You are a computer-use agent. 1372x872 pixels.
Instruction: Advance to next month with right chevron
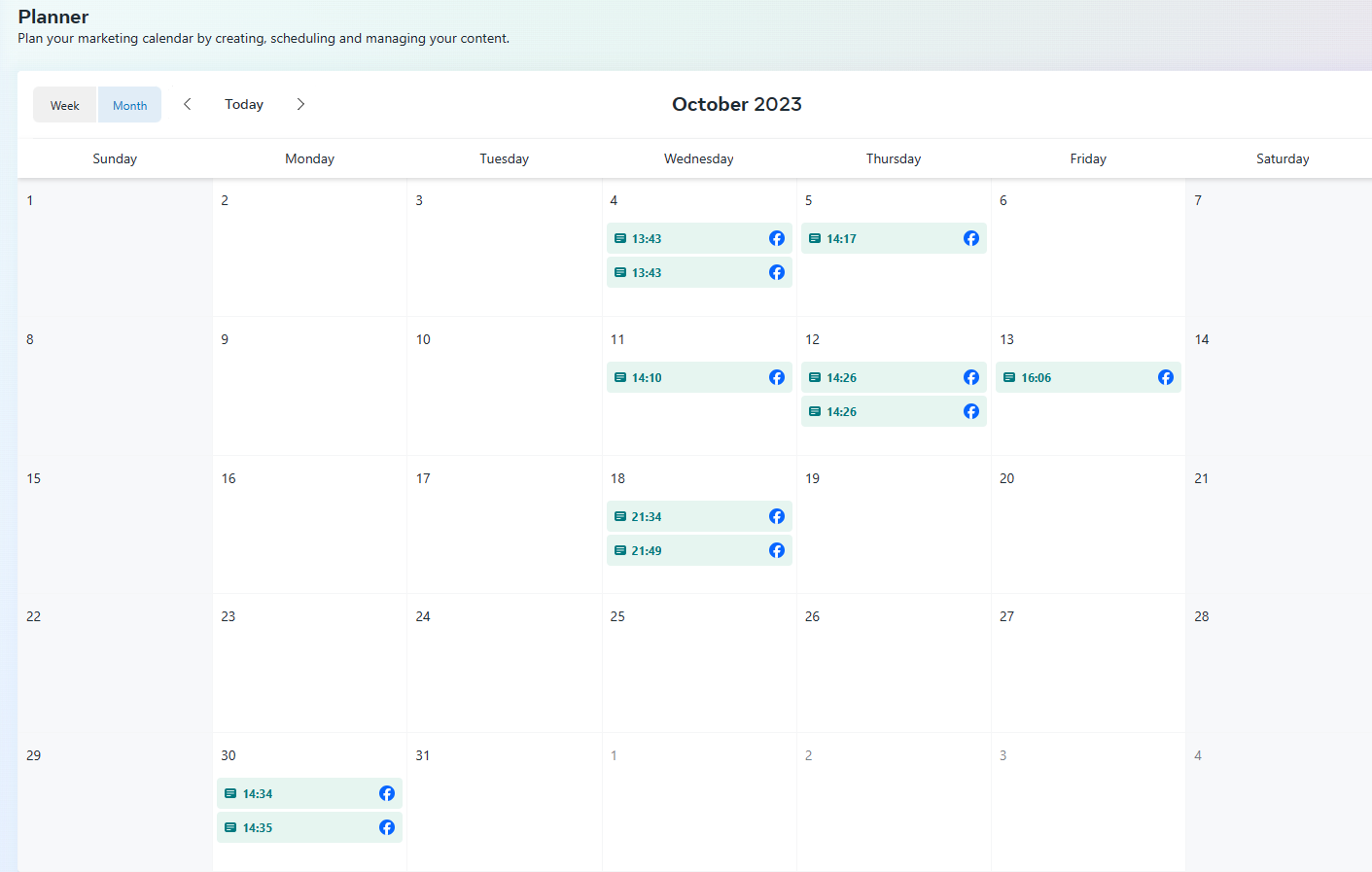click(300, 104)
